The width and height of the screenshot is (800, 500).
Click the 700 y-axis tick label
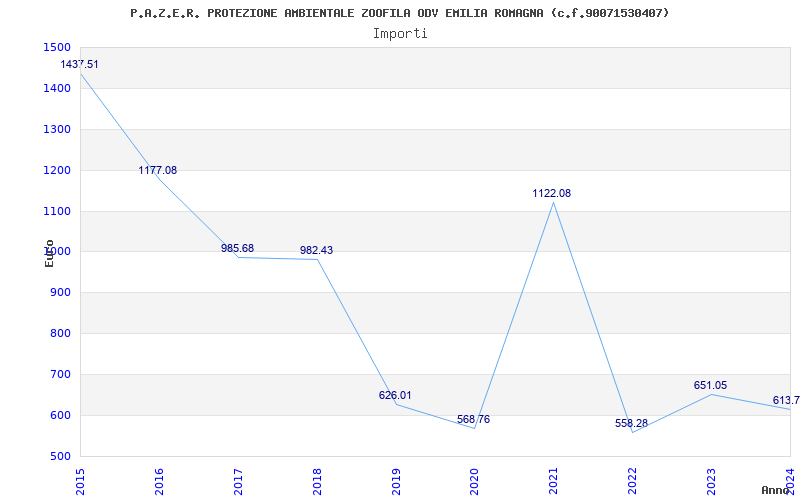(x=61, y=374)
